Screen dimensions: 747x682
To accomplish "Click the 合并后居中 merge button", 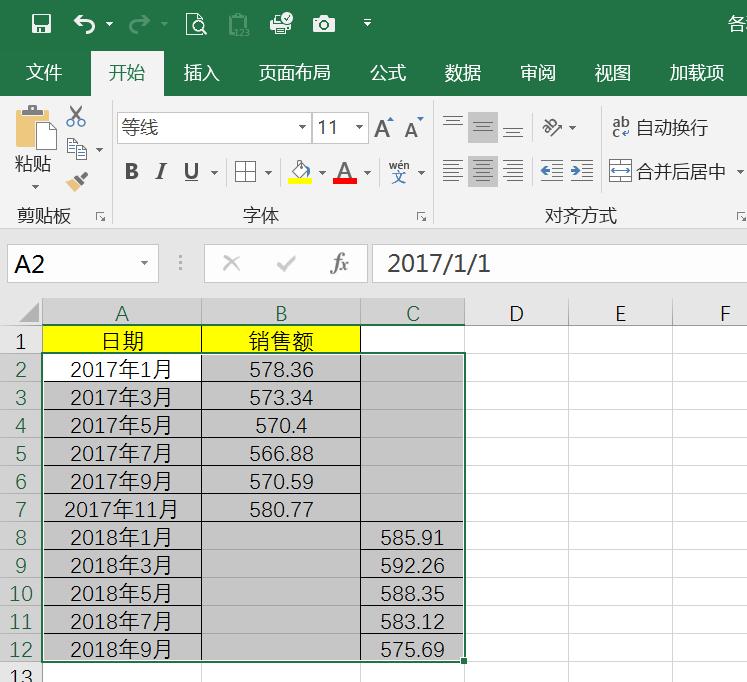I will pyautogui.click(x=667, y=171).
